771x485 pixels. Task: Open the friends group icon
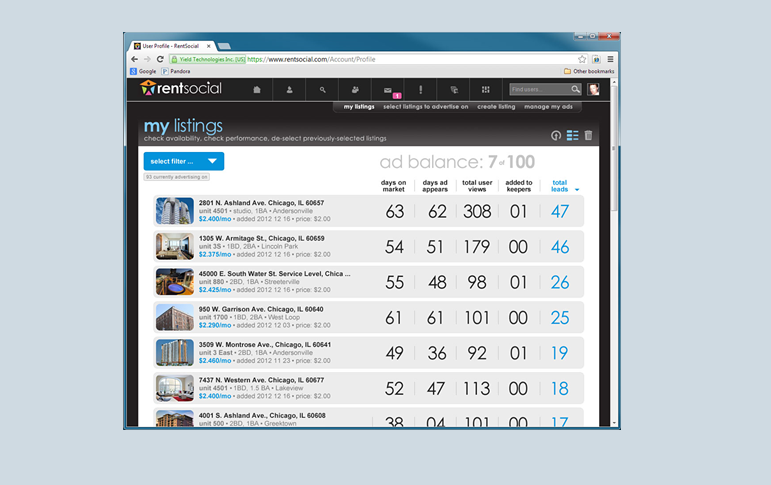355,90
